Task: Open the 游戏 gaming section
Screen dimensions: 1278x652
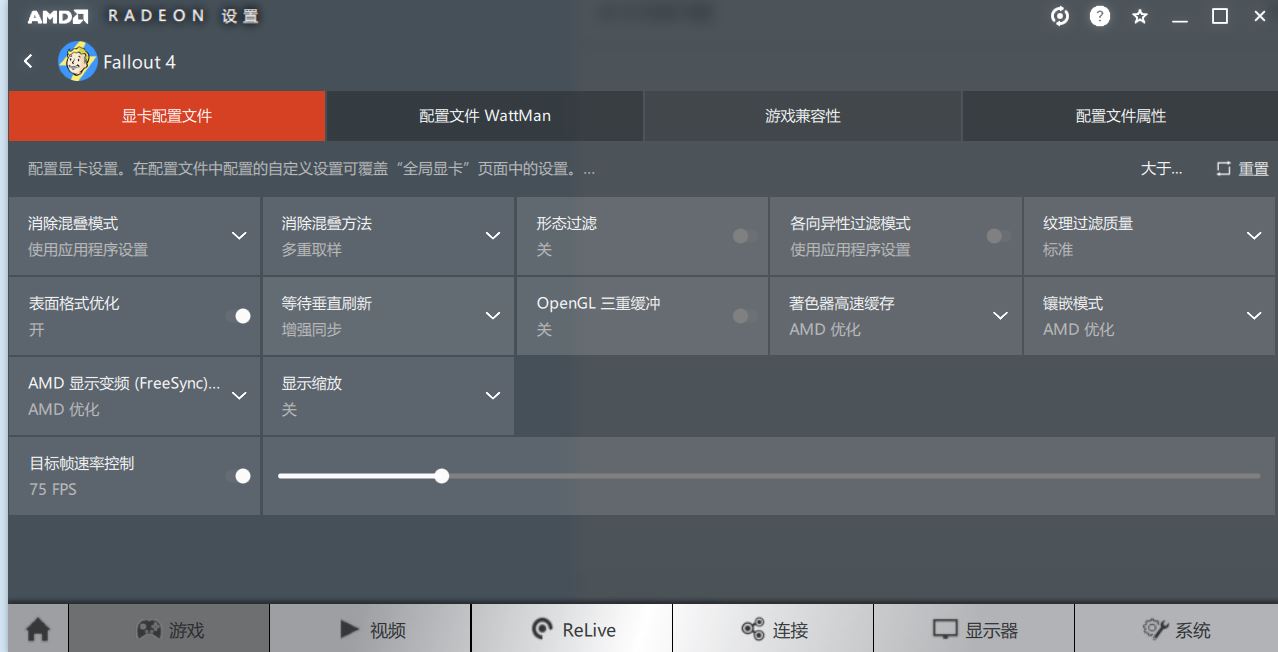Action: pos(170,629)
